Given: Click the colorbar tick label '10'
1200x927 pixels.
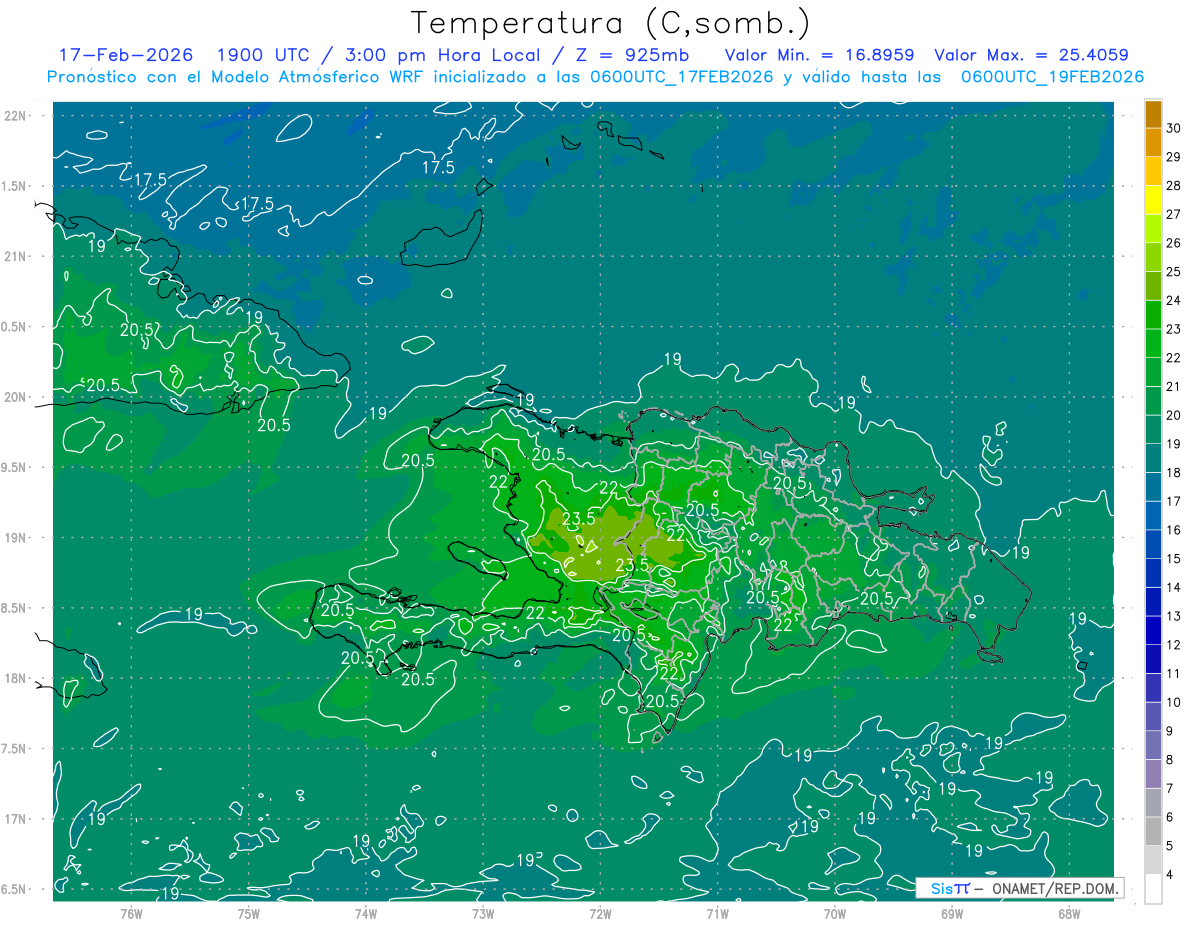Looking at the screenshot, I should click(1174, 703).
